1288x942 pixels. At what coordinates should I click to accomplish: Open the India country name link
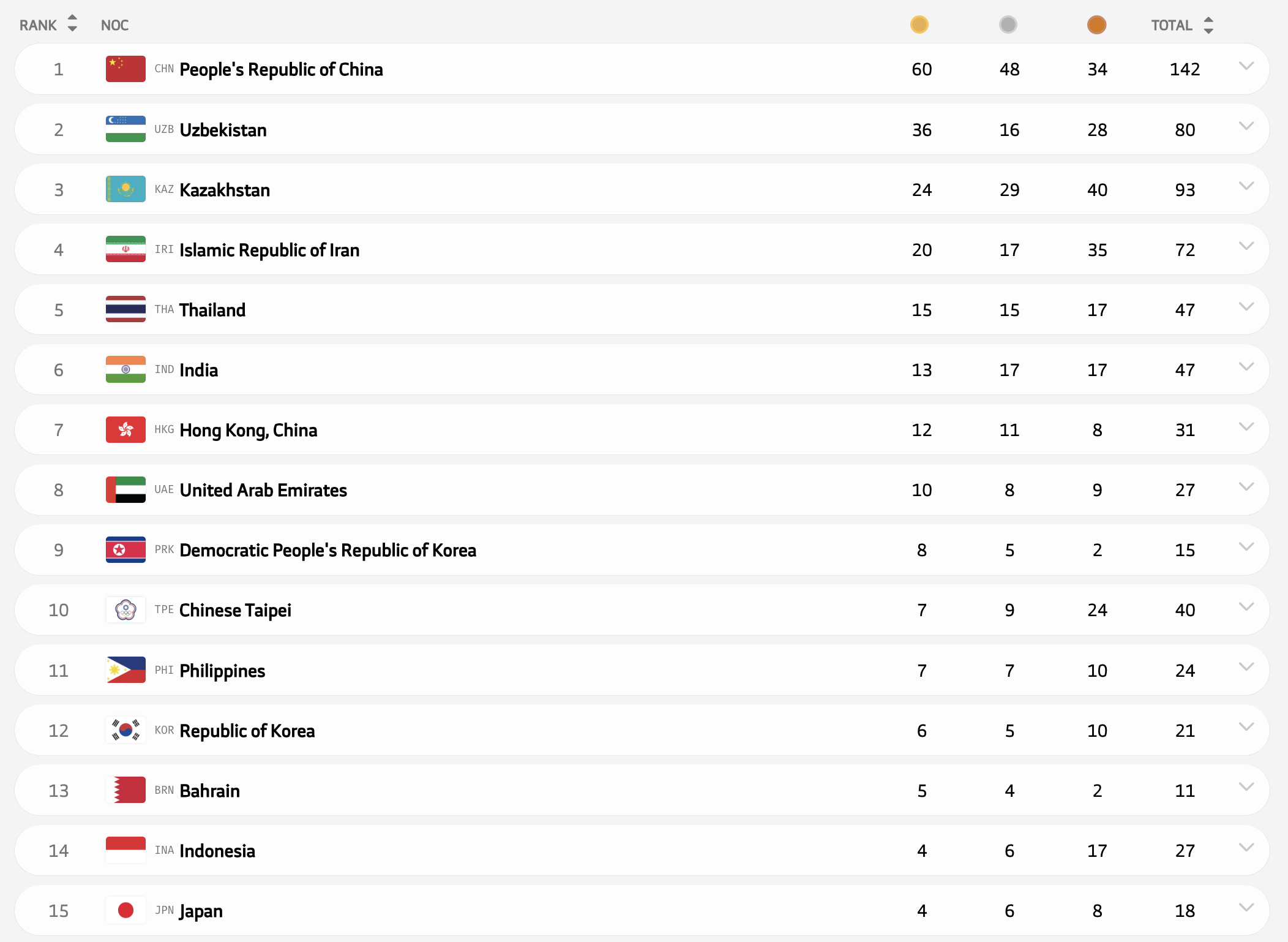click(198, 370)
